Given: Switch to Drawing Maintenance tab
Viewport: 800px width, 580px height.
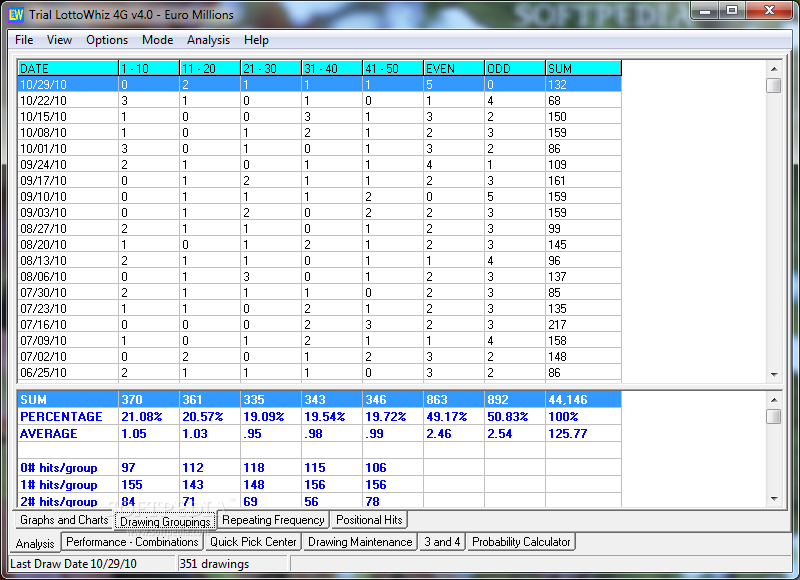Looking at the screenshot, I should coord(360,542).
